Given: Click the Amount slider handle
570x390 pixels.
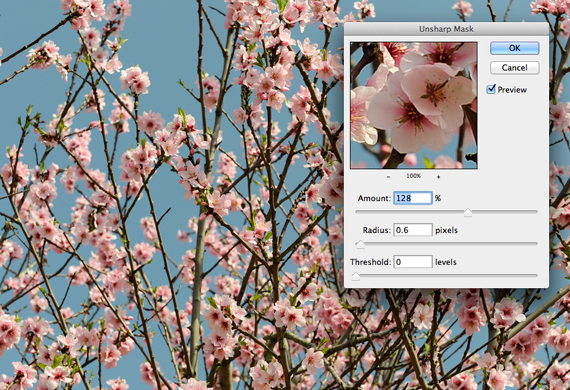Looking at the screenshot, I should tap(468, 213).
